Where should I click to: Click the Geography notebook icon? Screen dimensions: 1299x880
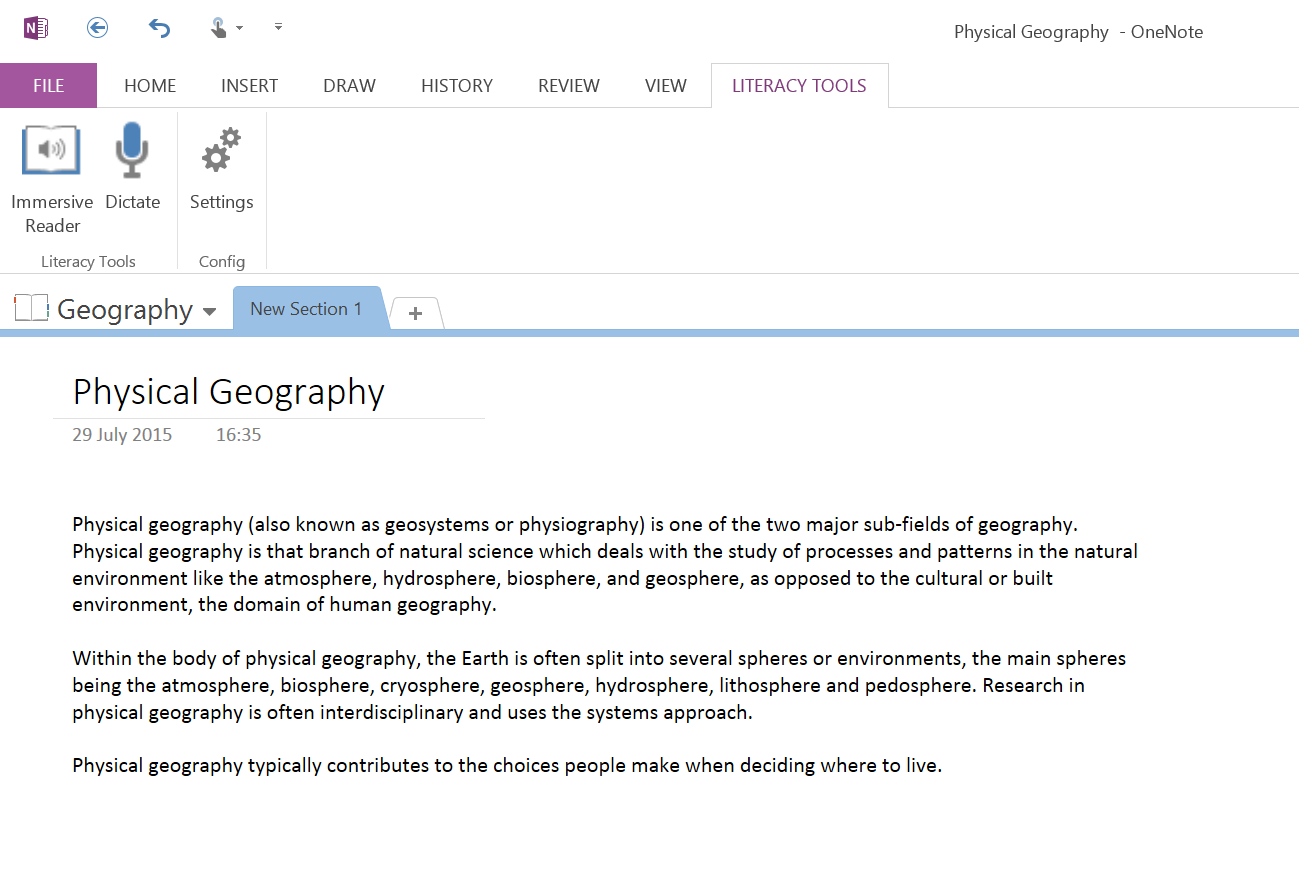(x=32, y=309)
